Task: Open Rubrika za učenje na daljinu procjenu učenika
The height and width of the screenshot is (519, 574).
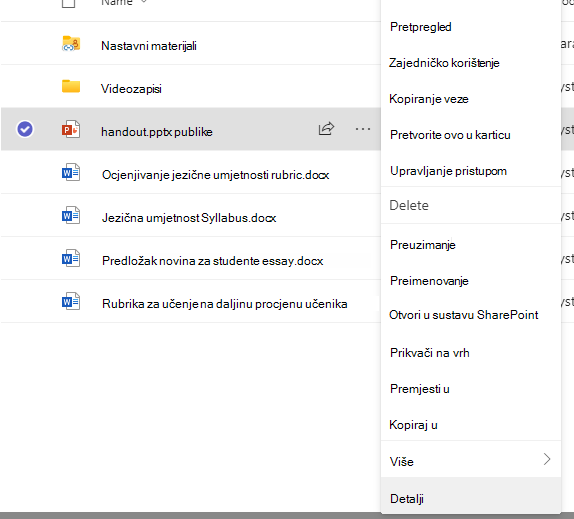Action: 224,304
